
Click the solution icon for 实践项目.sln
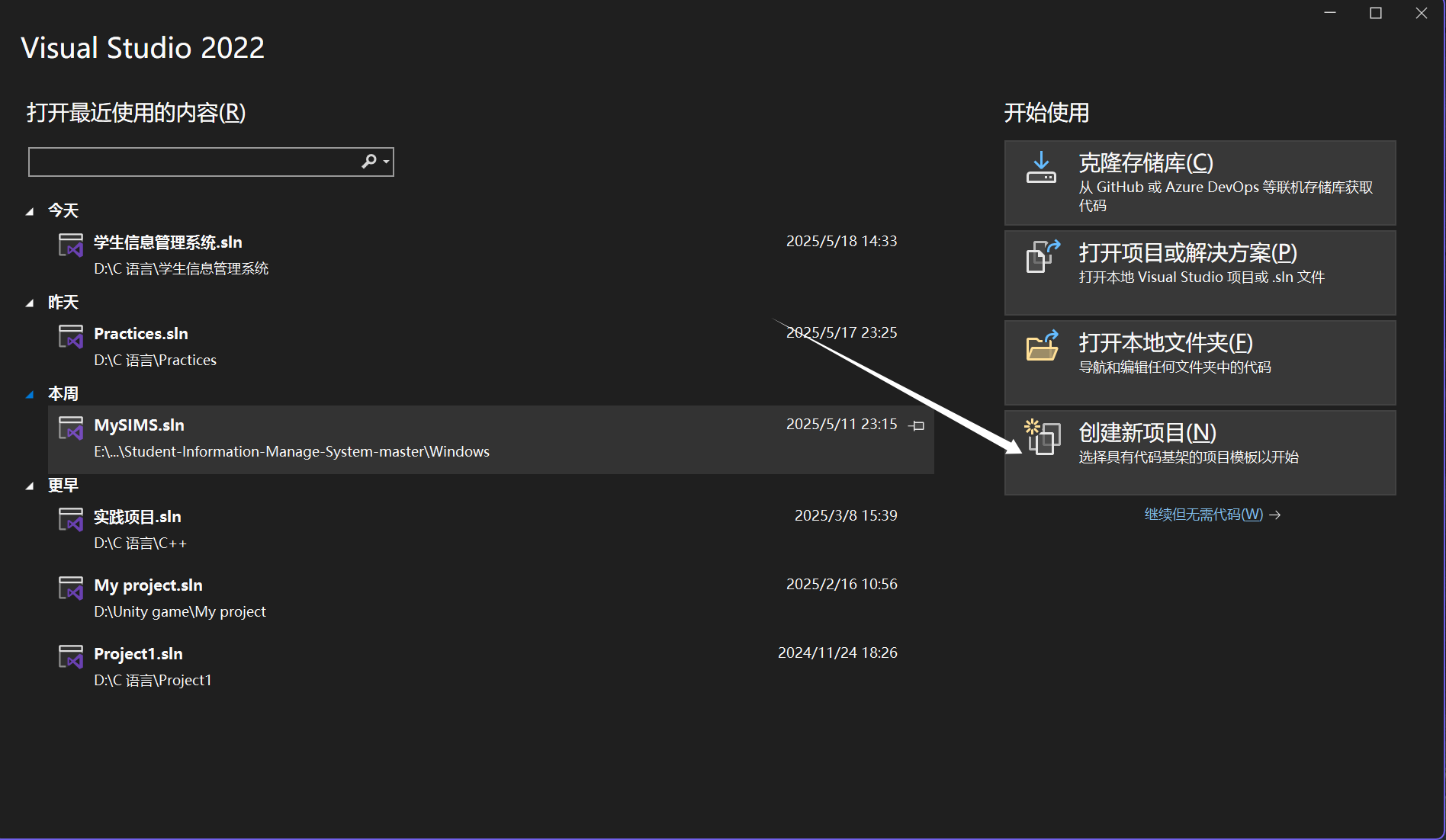71,519
